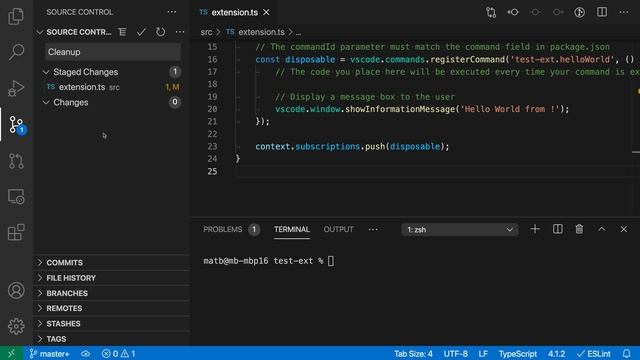Kill the terminal with trash icon
The image size is (640, 360).
[579, 229]
